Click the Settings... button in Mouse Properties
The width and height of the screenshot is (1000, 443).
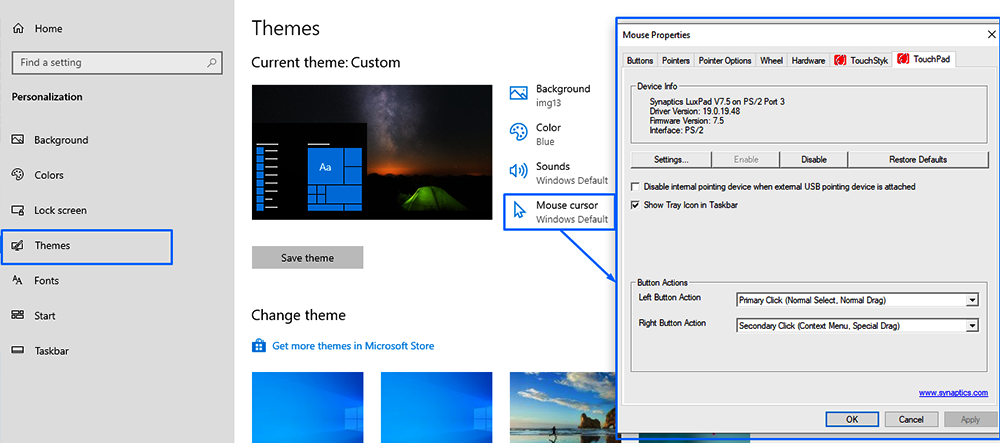pos(671,159)
